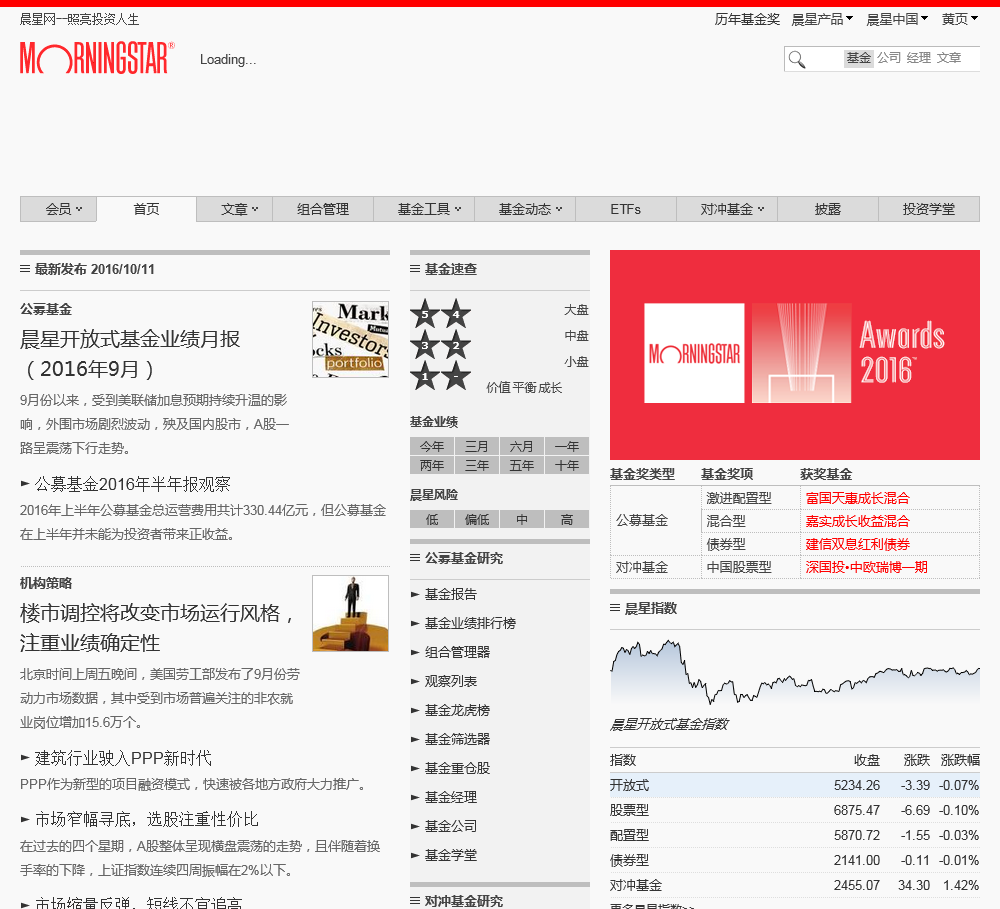Expand the 会员 navigation menu

point(59,209)
